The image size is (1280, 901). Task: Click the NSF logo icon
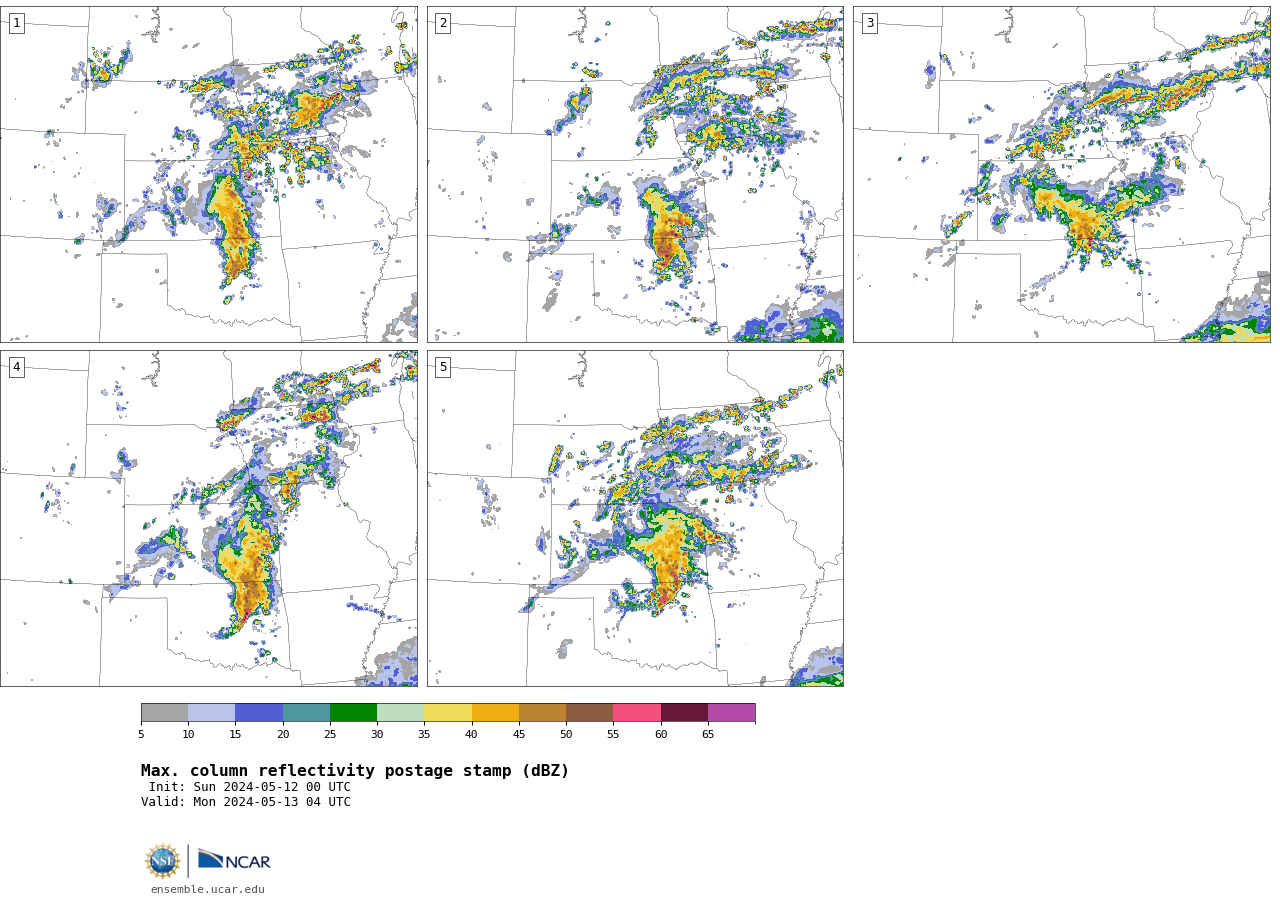pos(163,861)
